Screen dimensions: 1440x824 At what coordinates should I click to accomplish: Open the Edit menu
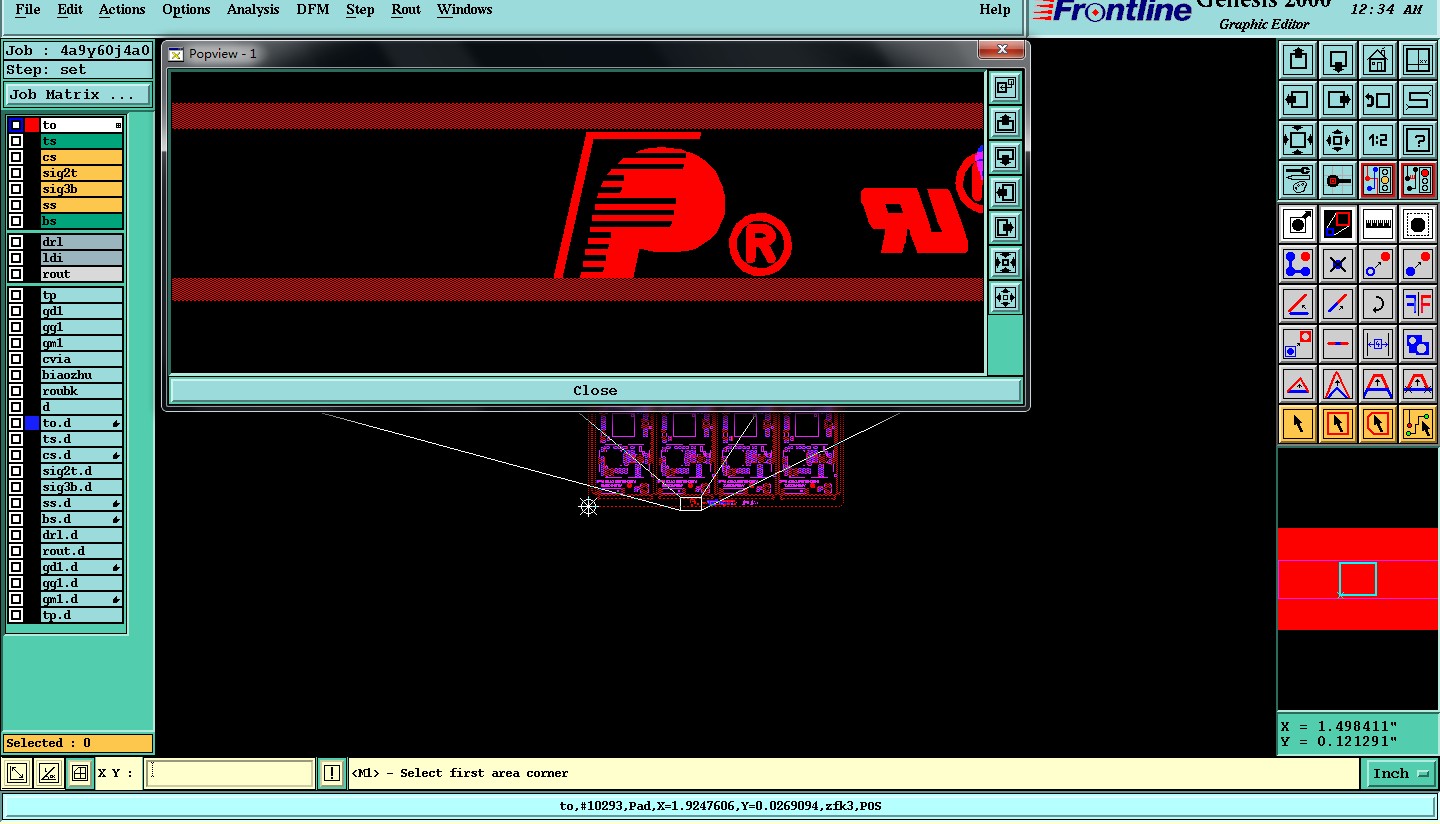click(70, 10)
